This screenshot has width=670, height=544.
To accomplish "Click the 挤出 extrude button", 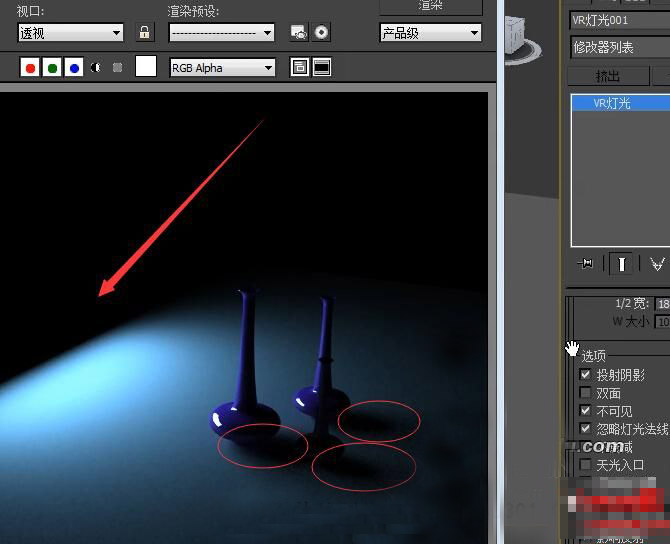I will point(608,76).
